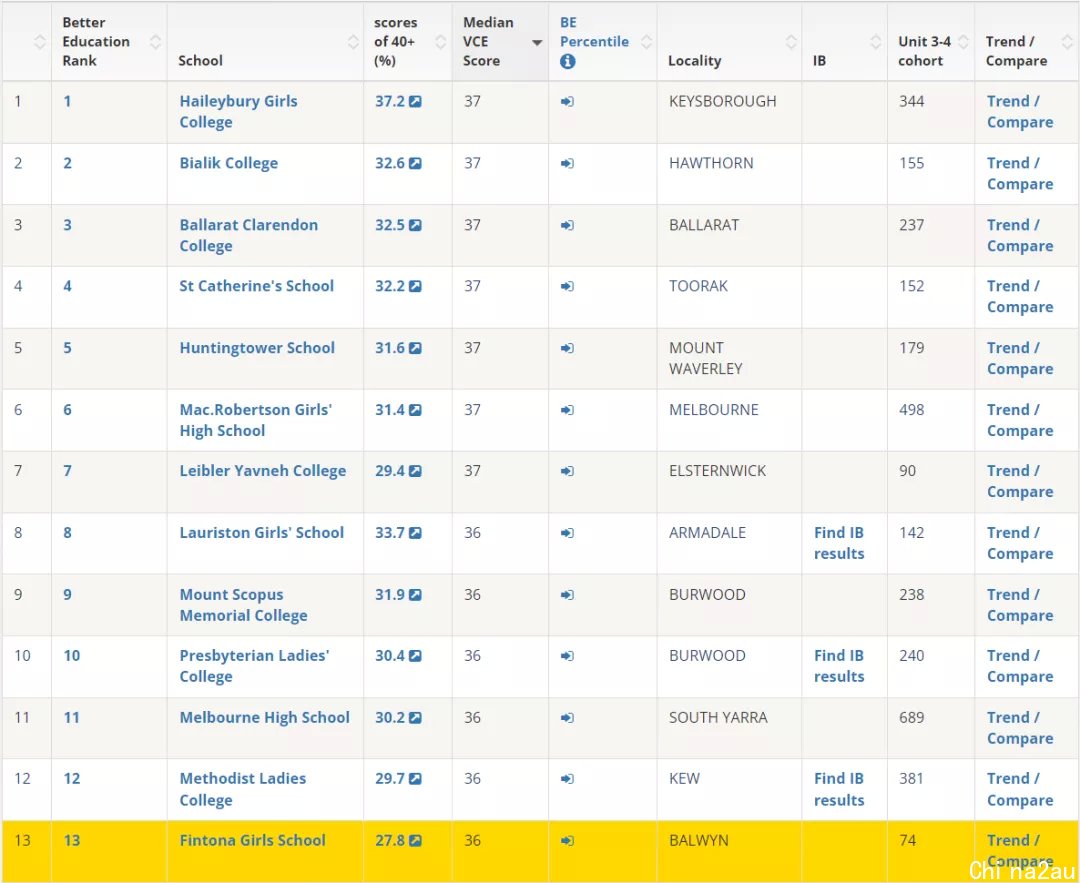Click the chart icon beside score 31.6
The image size is (1080, 883).
[415, 349]
